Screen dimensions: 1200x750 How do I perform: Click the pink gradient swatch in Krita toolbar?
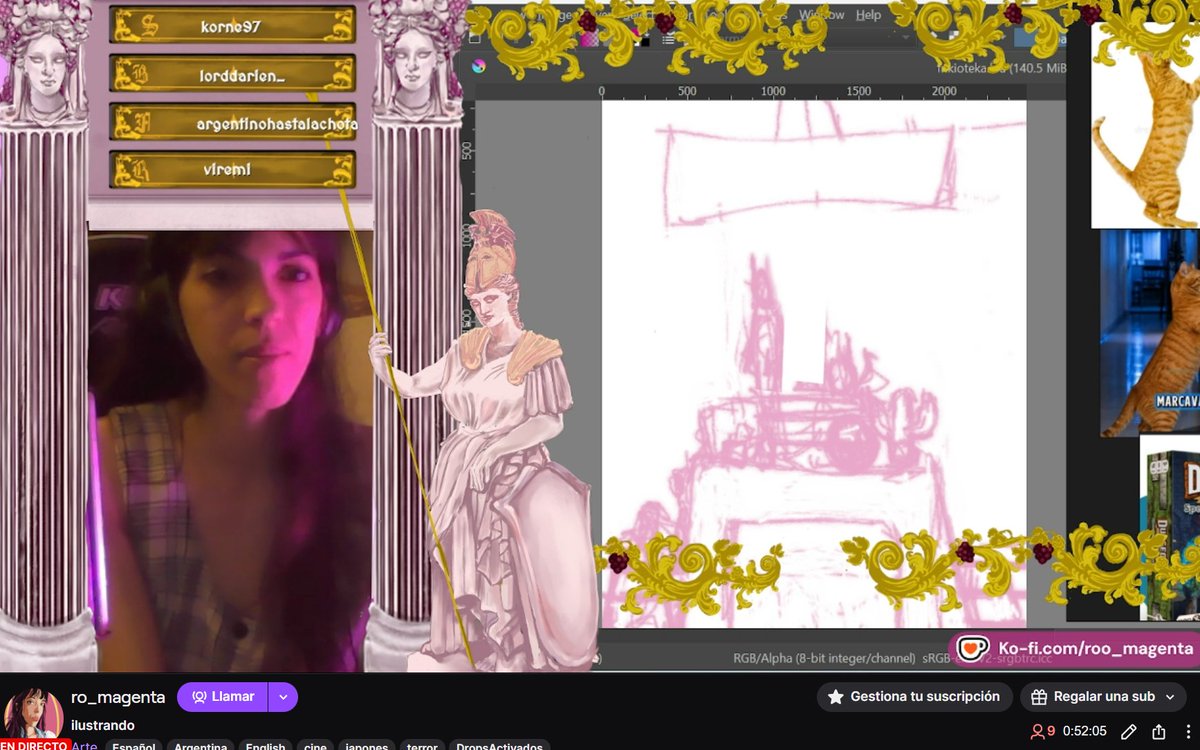[x=591, y=38]
